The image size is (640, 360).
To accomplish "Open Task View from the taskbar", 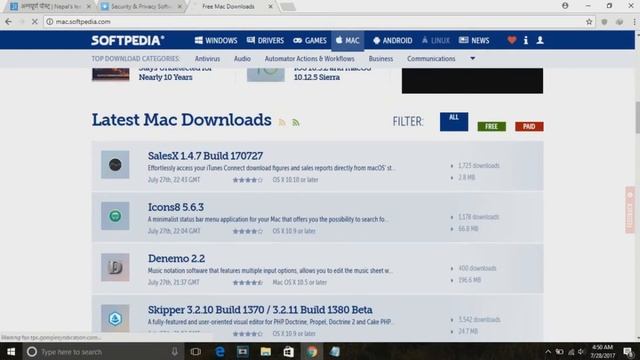I will 196,351.
